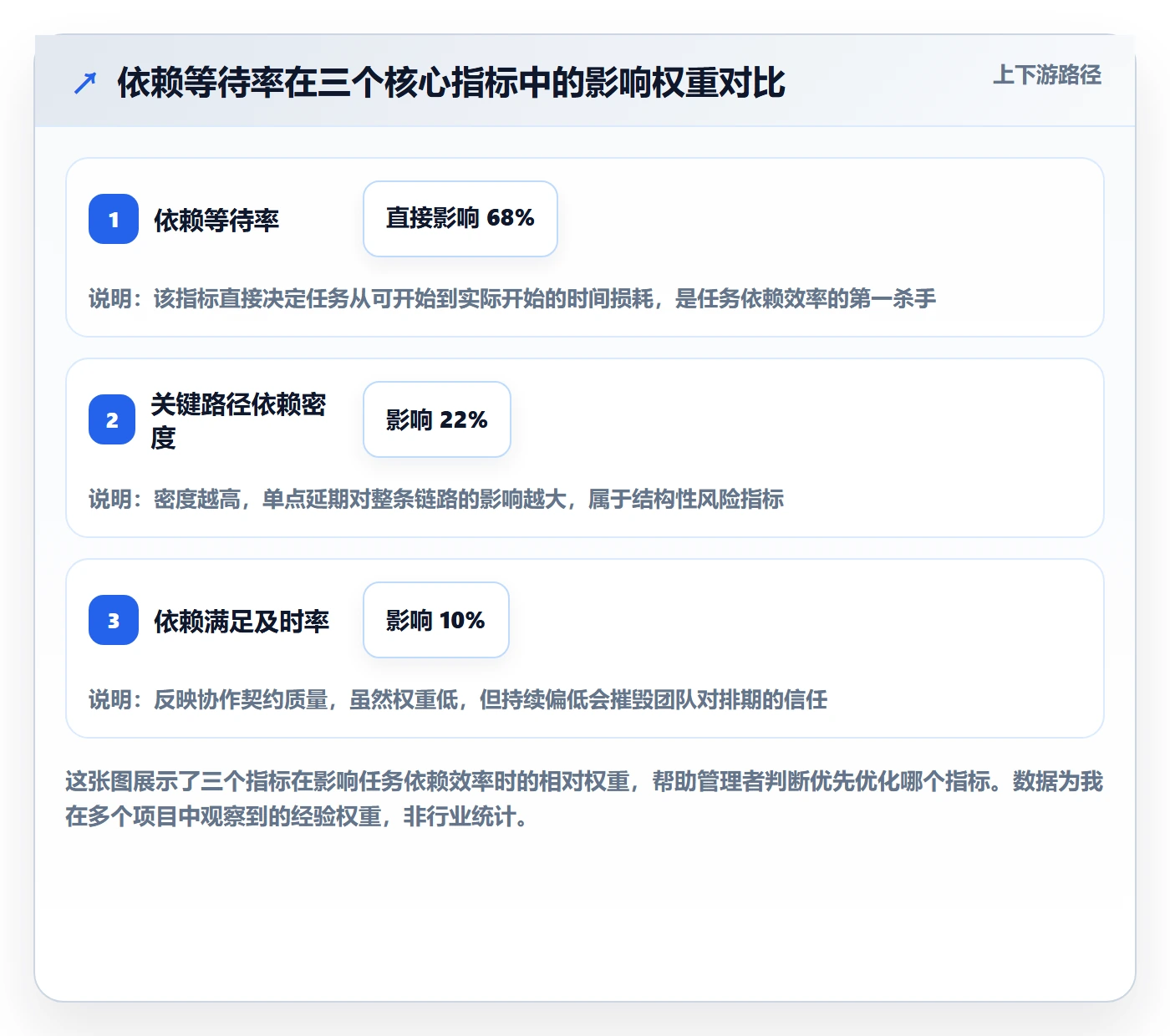The height and width of the screenshot is (1036, 1170).
Task: Click the 依赖等待率 label in card 1
Action: (x=216, y=220)
